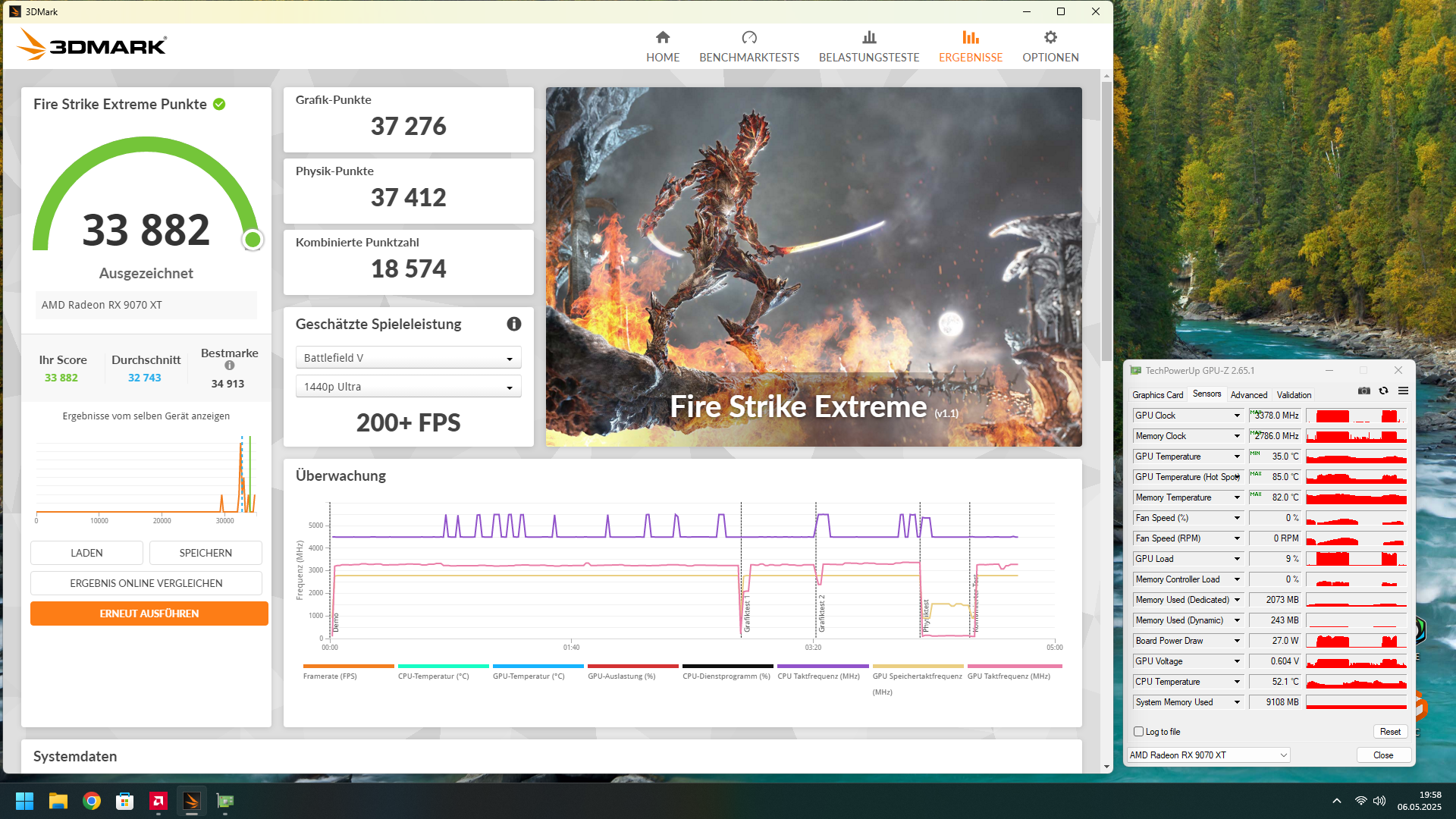Click the Bestmarke info icon
1456x819 pixels.
[229, 366]
